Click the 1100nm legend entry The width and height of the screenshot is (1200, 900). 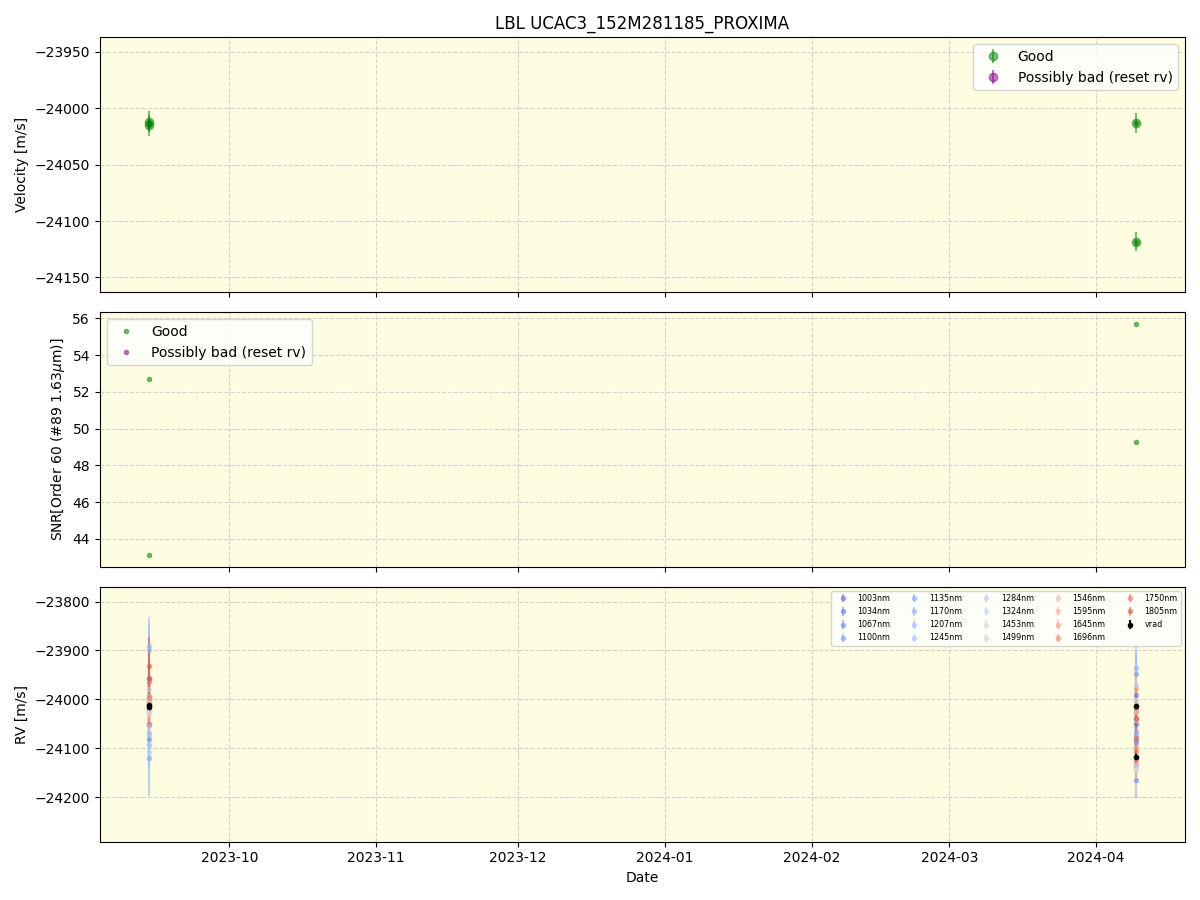(866, 637)
